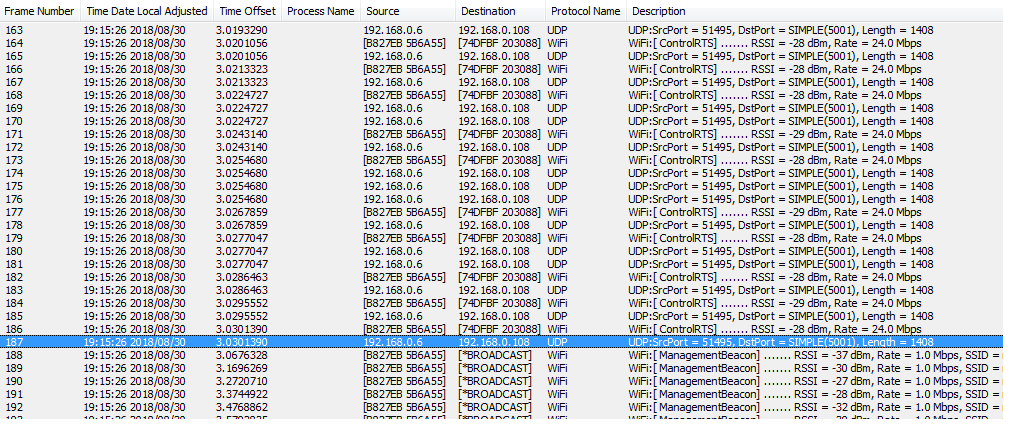The image size is (1009, 427).
Task: Click the time offset 3.0193290 cell
Action: pos(242,30)
